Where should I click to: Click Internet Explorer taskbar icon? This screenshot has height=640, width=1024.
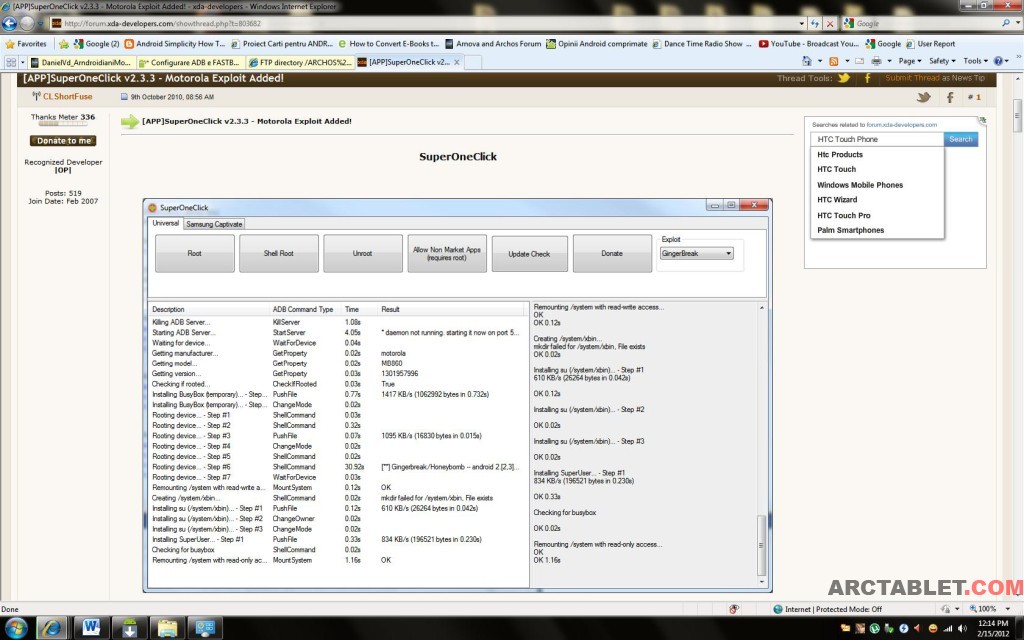tap(51, 628)
